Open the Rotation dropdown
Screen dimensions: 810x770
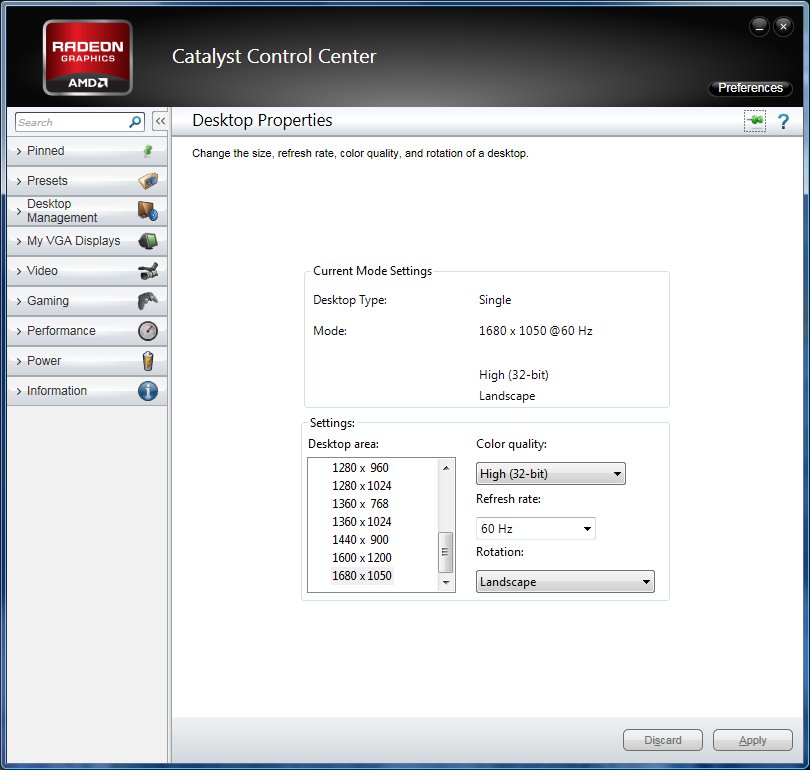click(x=565, y=582)
